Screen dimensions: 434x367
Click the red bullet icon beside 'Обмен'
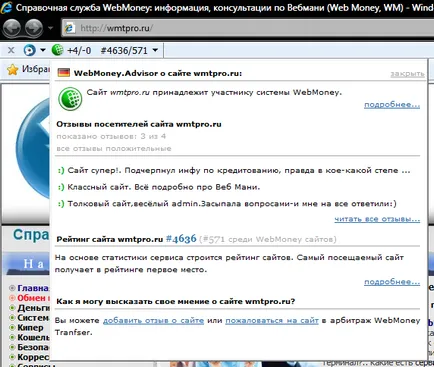click(12, 298)
